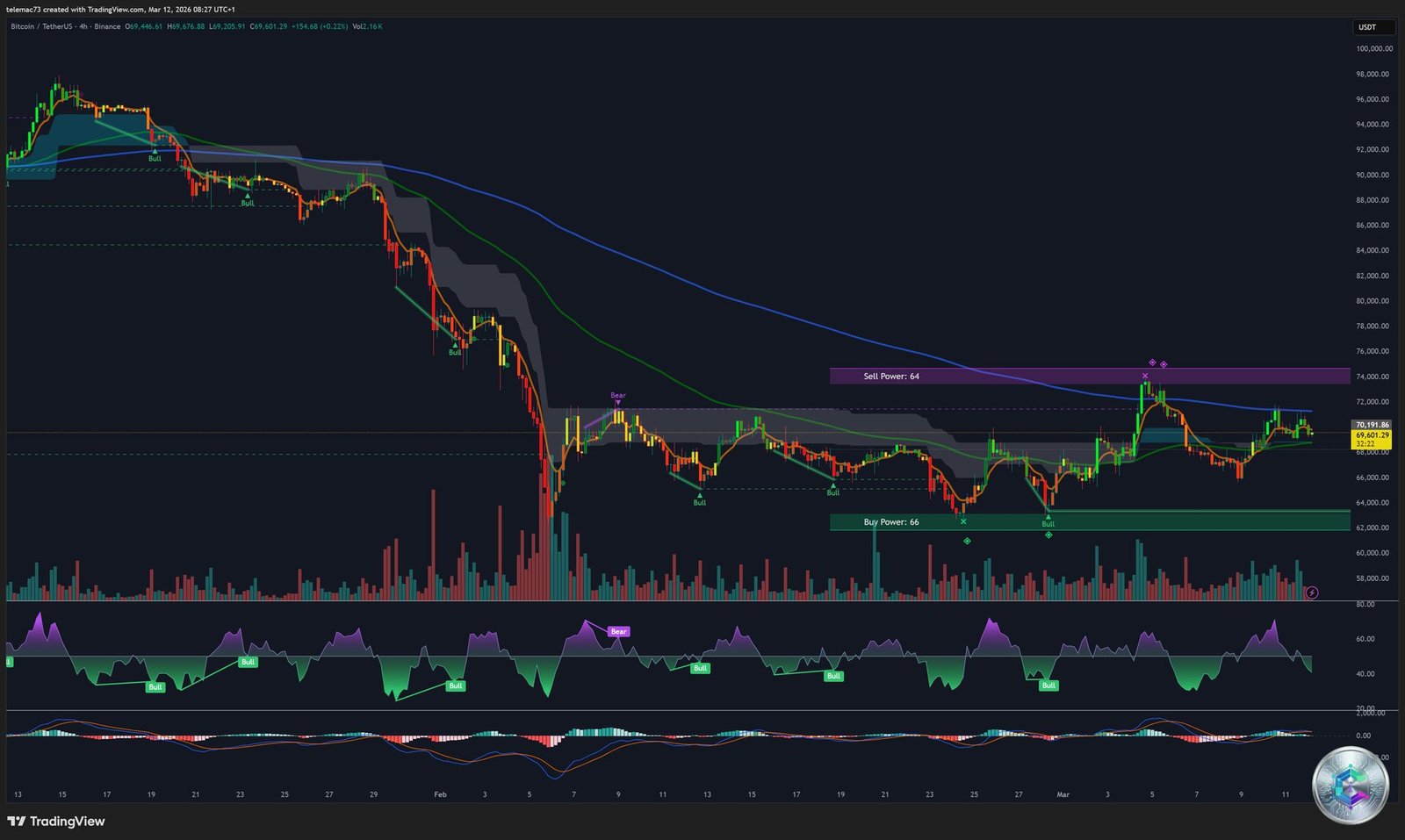The width and height of the screenshot is (1405, 840).
Task: Click the diamond marker above the March 5 peak
Action: (x=1152, y=362)
